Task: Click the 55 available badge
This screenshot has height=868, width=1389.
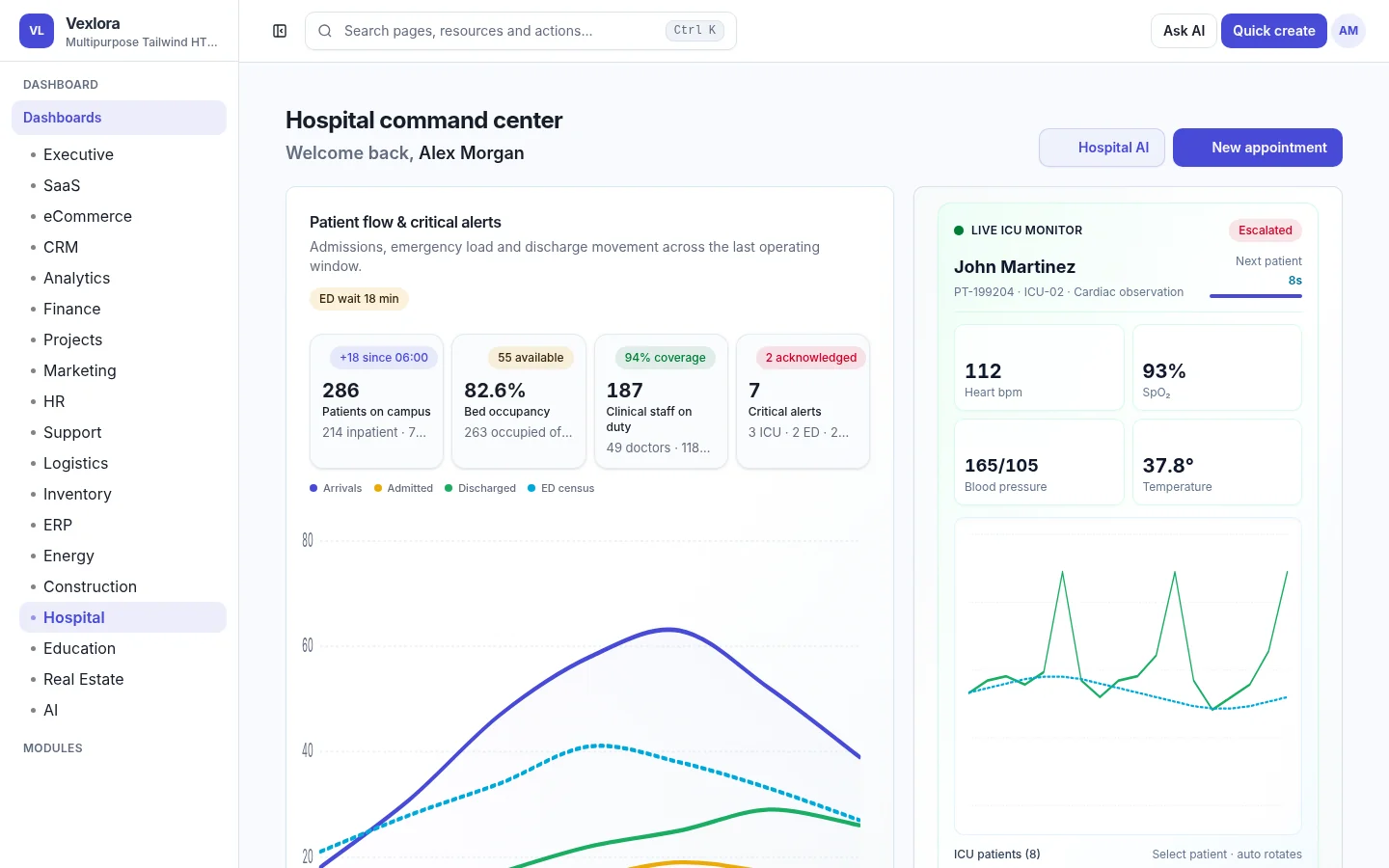Action: click(531, 358)
